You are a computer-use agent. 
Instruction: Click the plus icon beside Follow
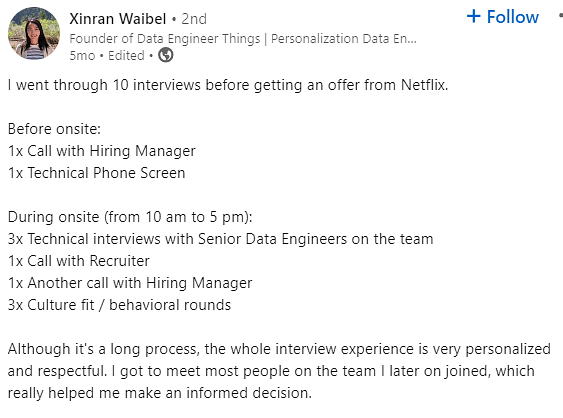point(474,16)
